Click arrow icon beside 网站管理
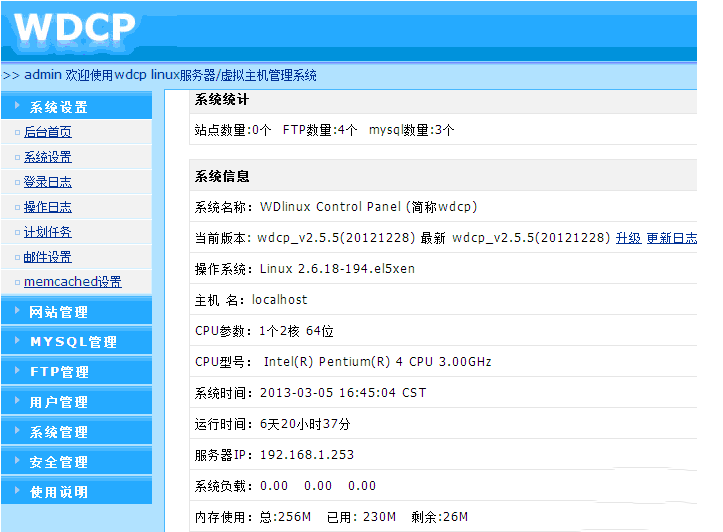Screen dimensions: 723x532 (18, 312)
